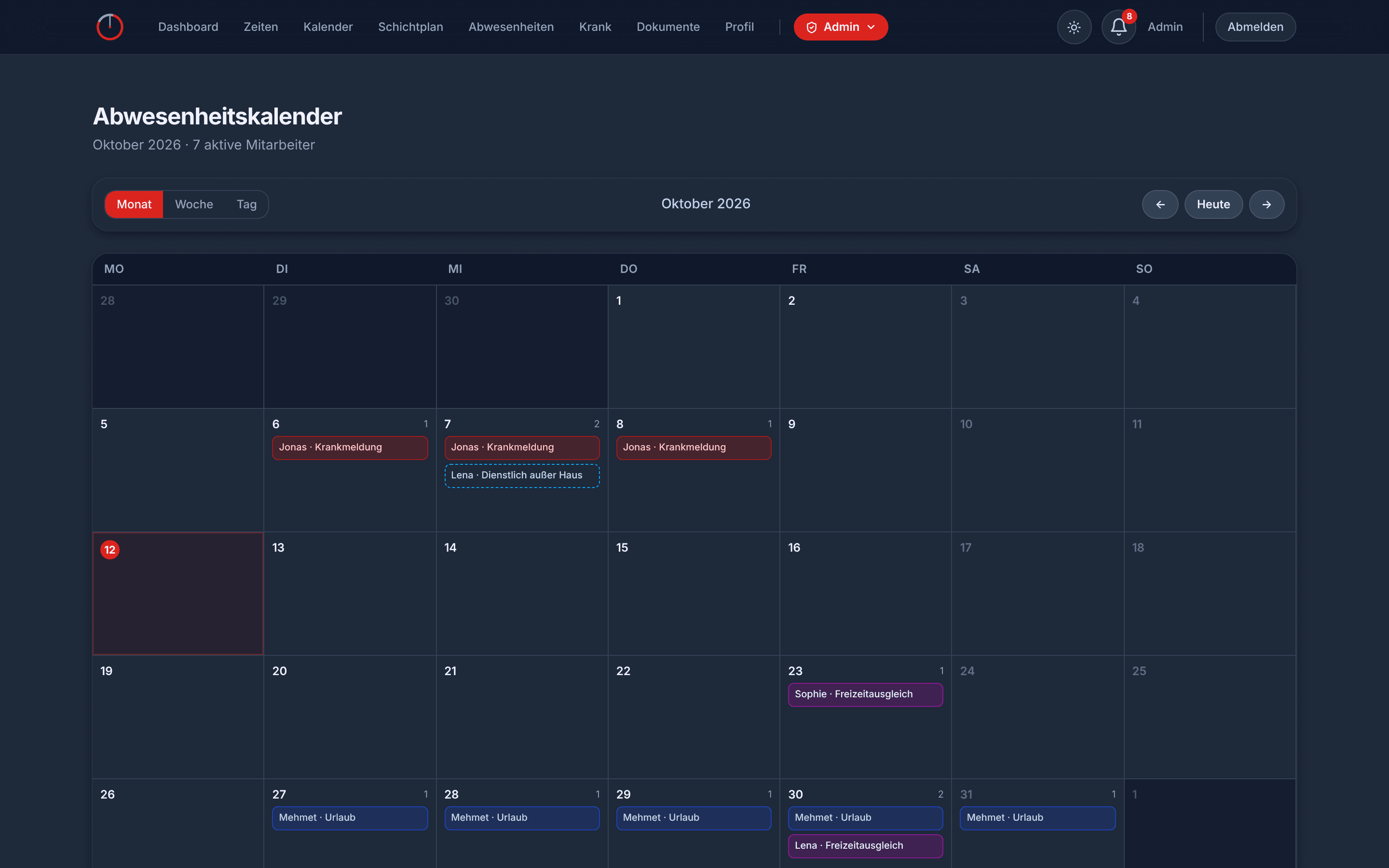Open Profil in navigation
The image size is (1389, 868).
pos(739,27)
